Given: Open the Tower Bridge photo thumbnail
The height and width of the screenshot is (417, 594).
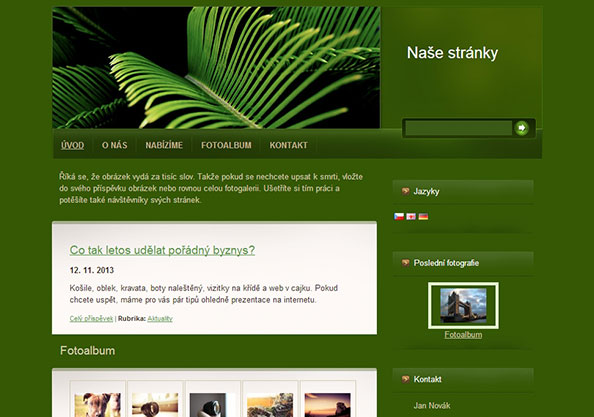Looking at the screenshot, I should (x=463, y=305).
